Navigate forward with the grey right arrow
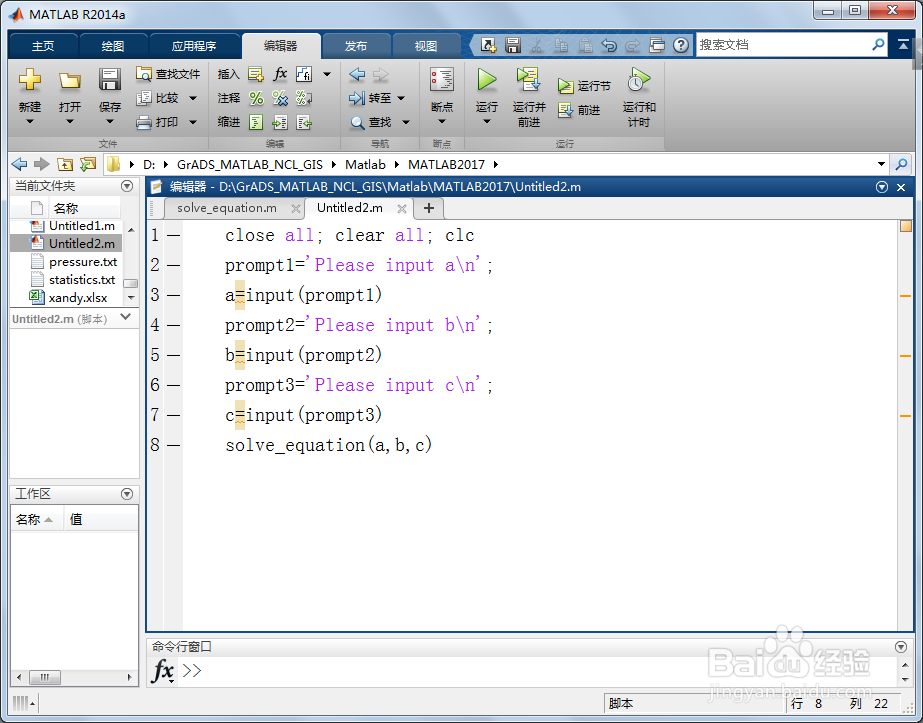The image size is (923, 723). (x=381, y=74)
